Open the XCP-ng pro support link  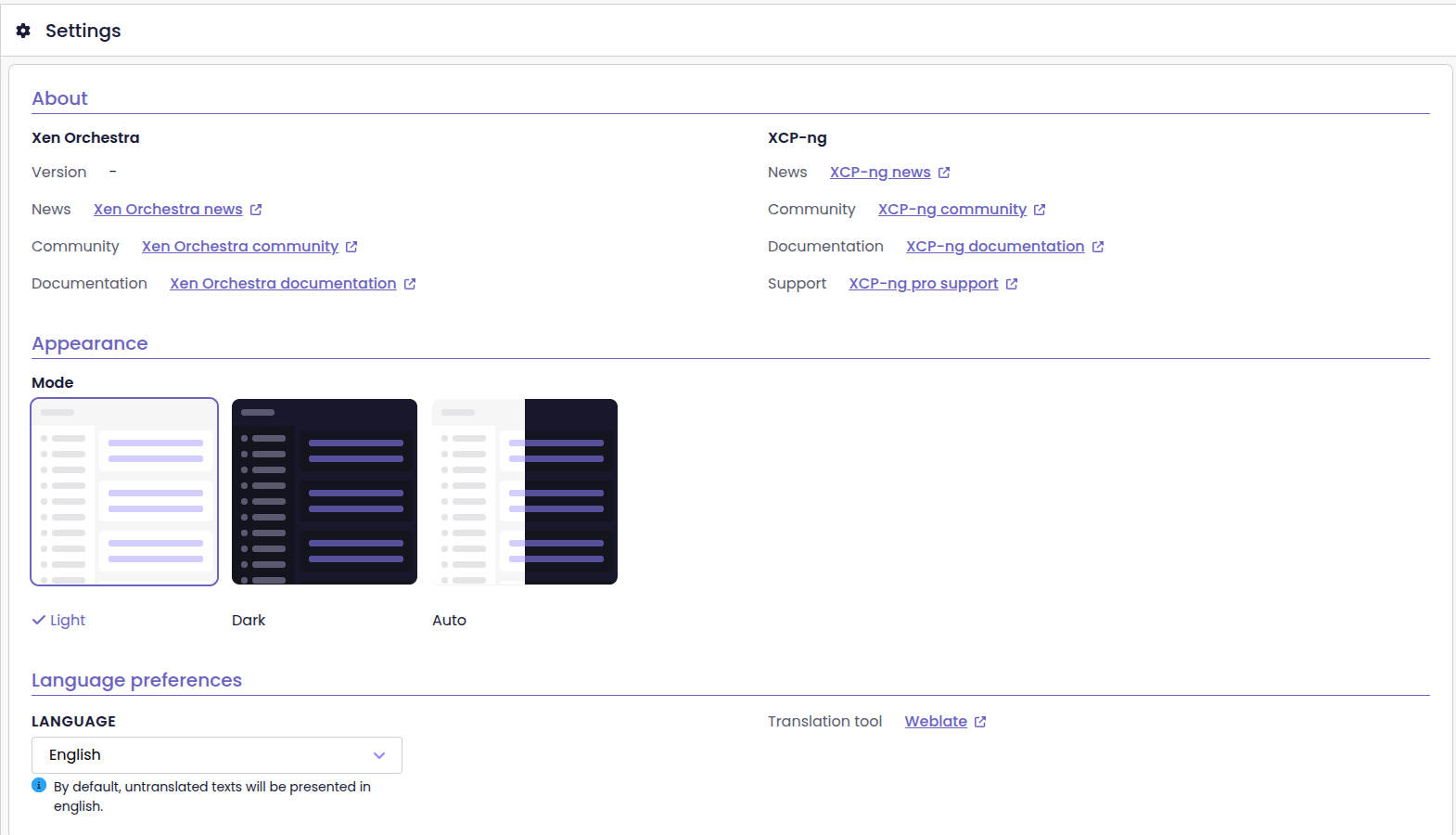[923, 284]
